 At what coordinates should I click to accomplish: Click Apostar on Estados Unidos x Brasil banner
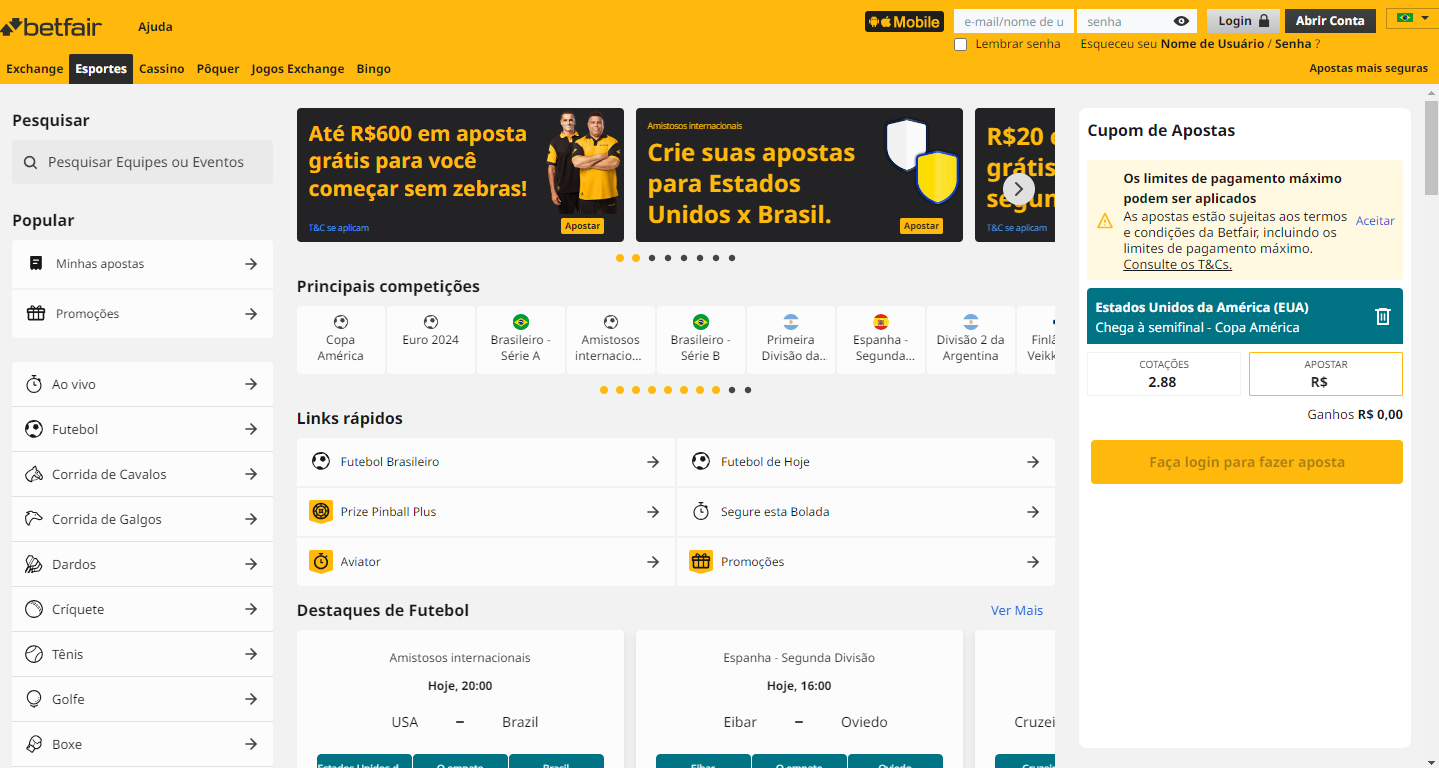[x=921, y=226]
